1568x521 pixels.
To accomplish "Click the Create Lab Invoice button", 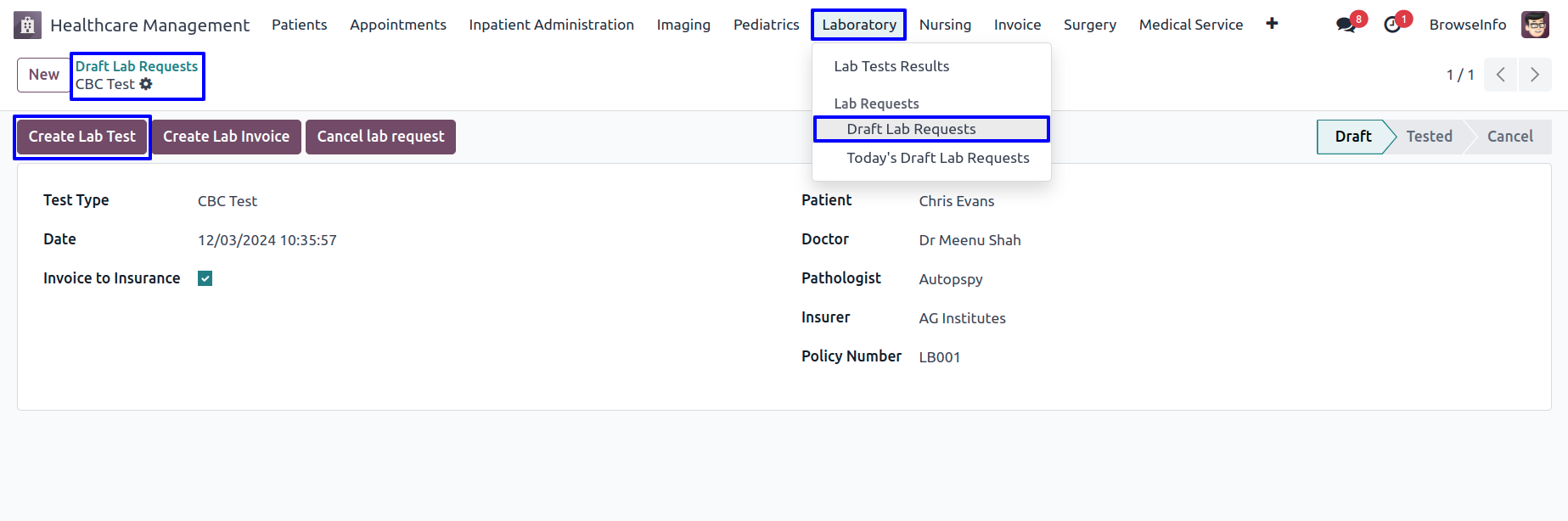I will coord(226,137).
